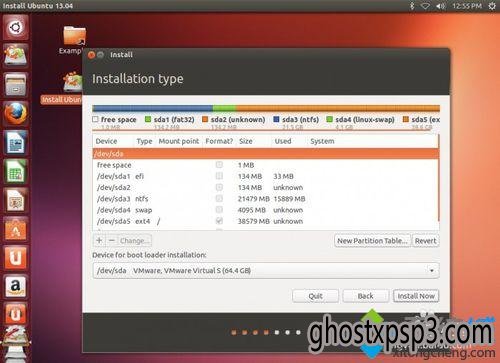Click the sda1 (fat32) legend swatch
The image size is (500, 363).
tap(148, 119)
